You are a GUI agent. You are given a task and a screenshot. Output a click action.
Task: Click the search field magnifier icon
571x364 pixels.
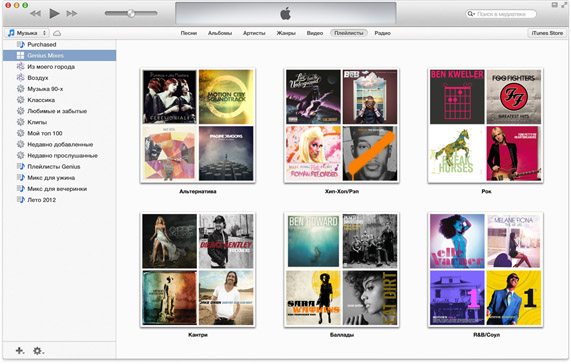471,14
